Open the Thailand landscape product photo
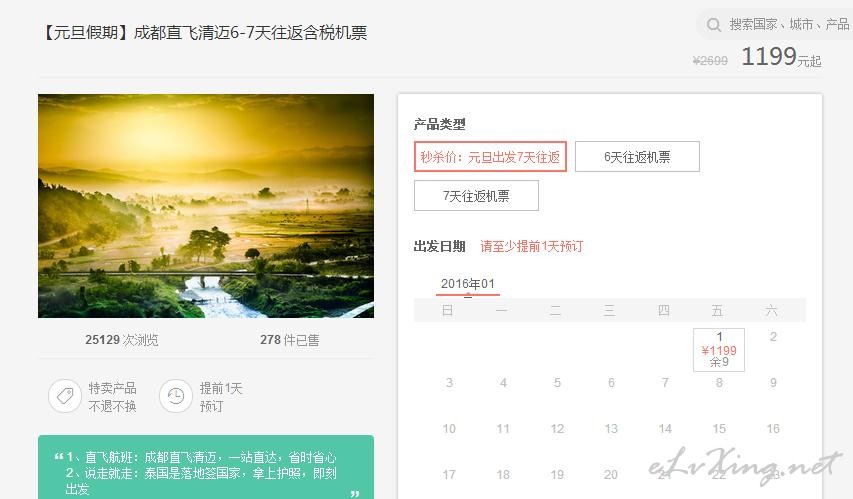This screenshot has height=499, width=853. coord(206,206)
